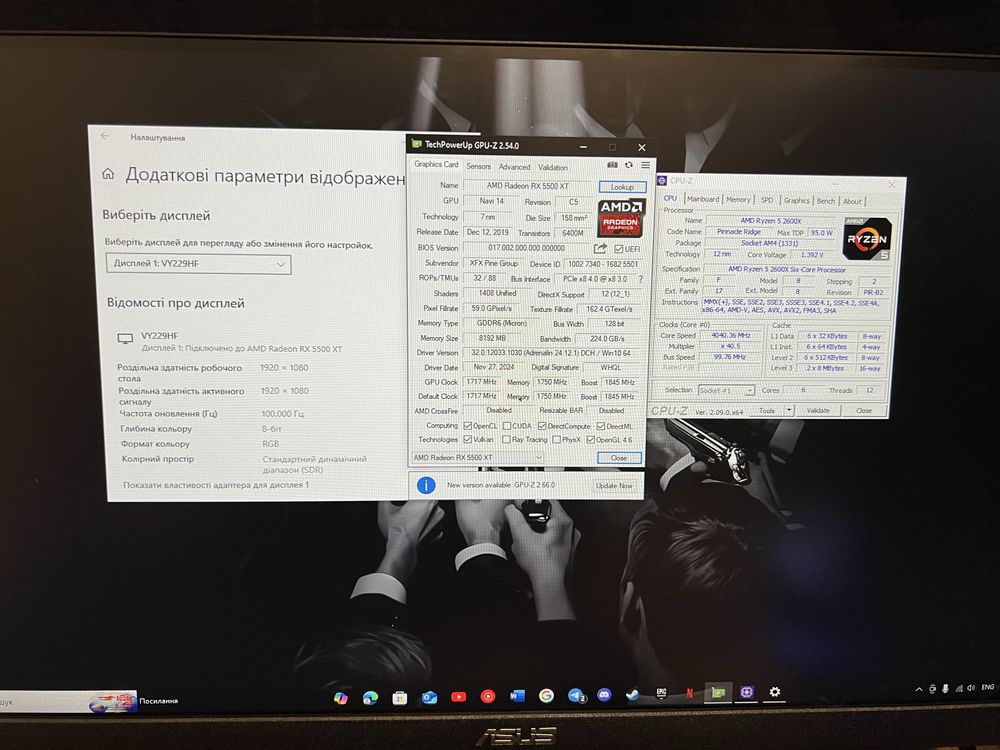
Task: Click the GPU-Z taskbar icon
Action: click(x=718, y=693)
